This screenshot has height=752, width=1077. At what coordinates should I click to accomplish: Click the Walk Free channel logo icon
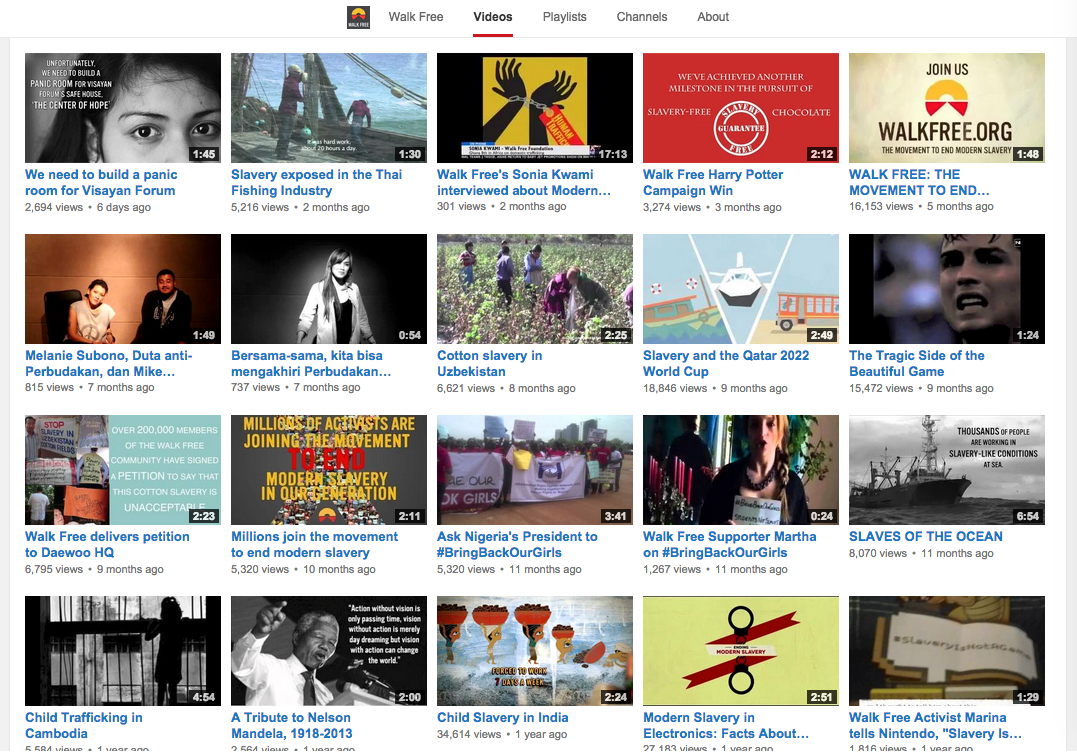pyautogui.click(x=359, y=17)
